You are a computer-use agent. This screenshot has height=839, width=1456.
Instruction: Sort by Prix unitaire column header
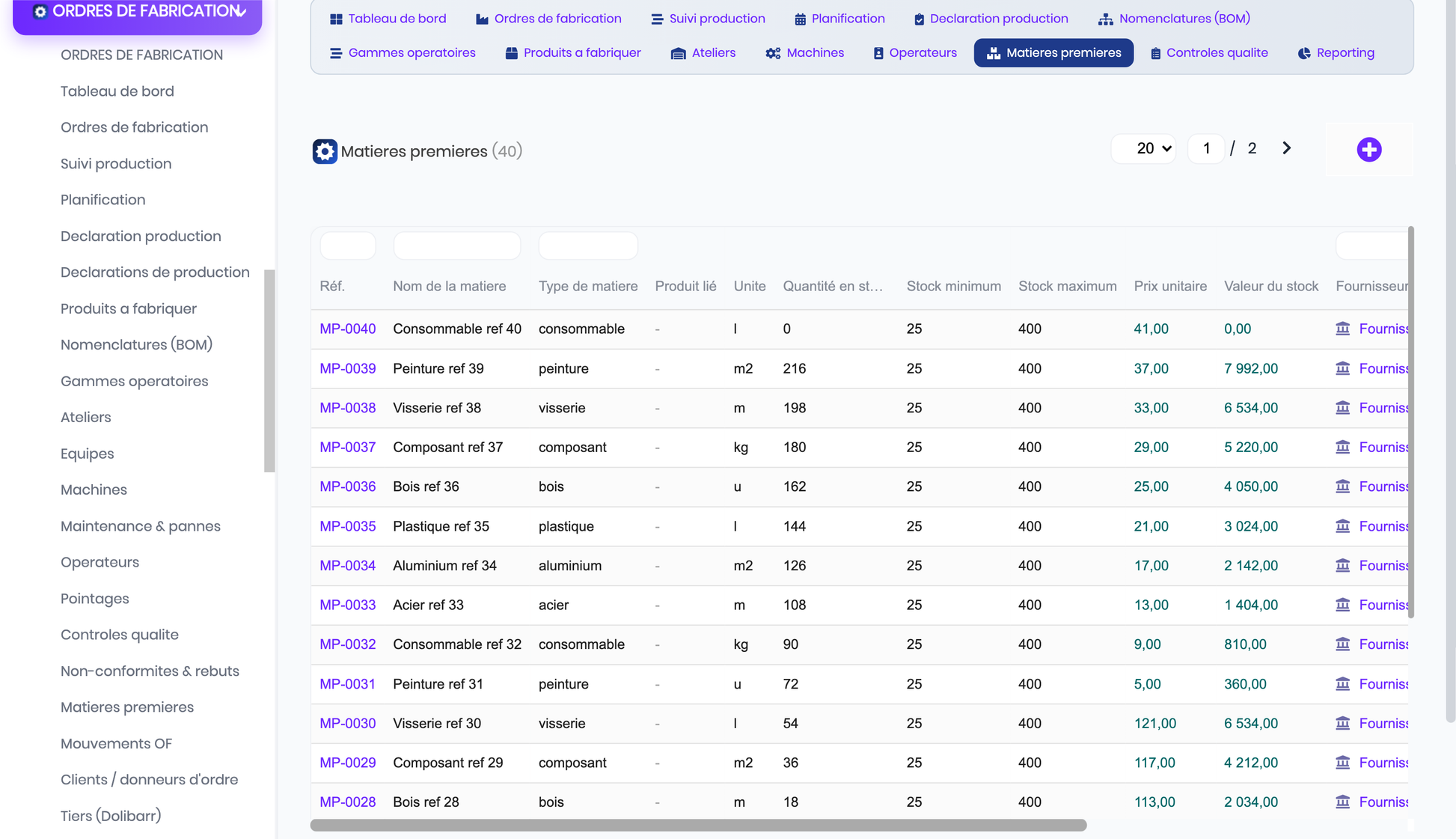1170,286
